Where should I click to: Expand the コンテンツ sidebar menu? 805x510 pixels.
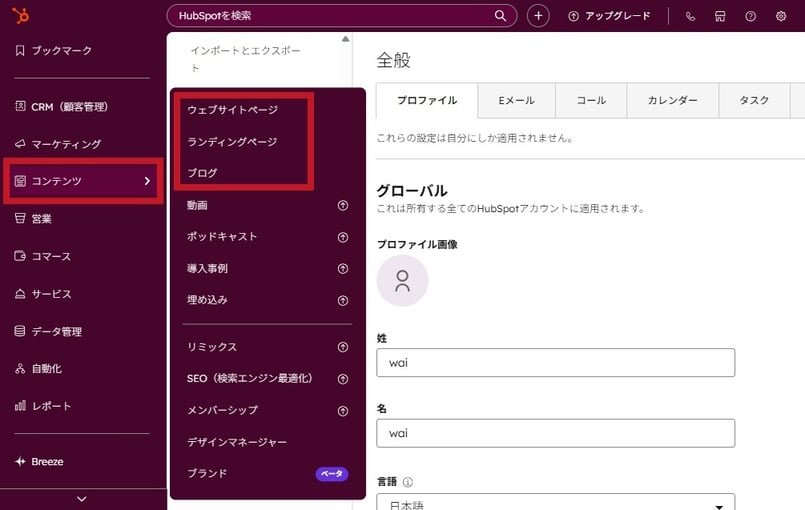pyautogui.click(x=82, y=181)
